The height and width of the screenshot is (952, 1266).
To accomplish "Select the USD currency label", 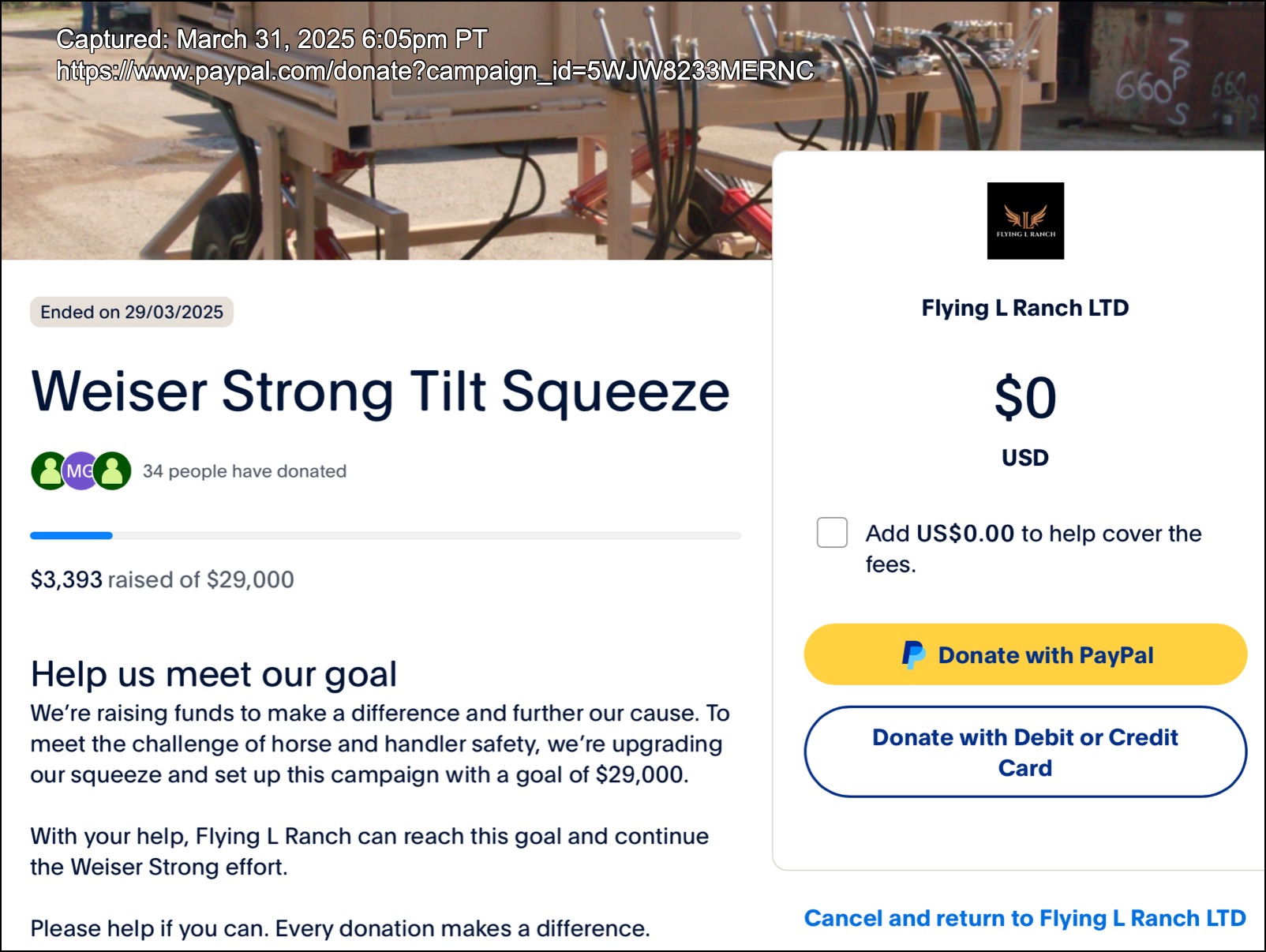I will click(x=1024, y=458).
